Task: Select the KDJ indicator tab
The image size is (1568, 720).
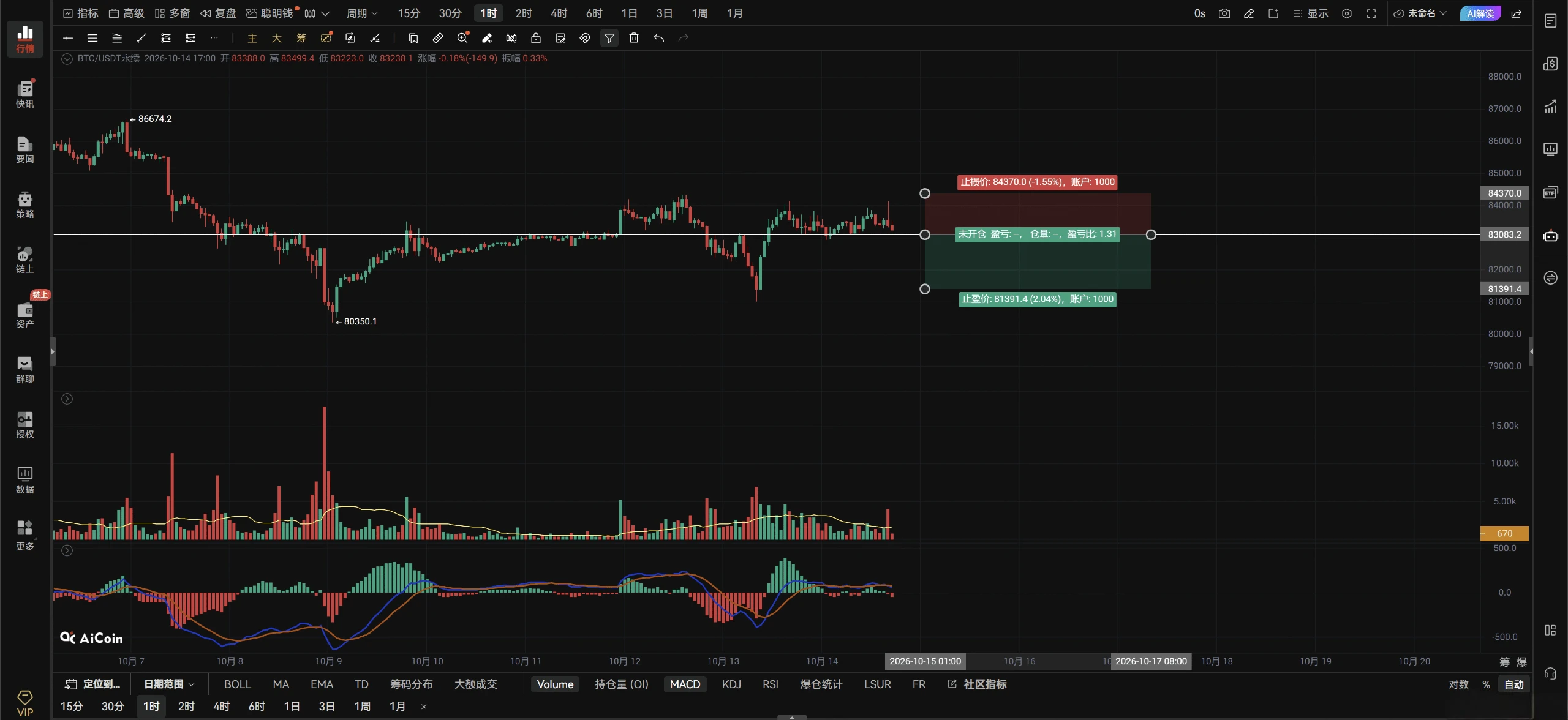Action: [731, 684]
